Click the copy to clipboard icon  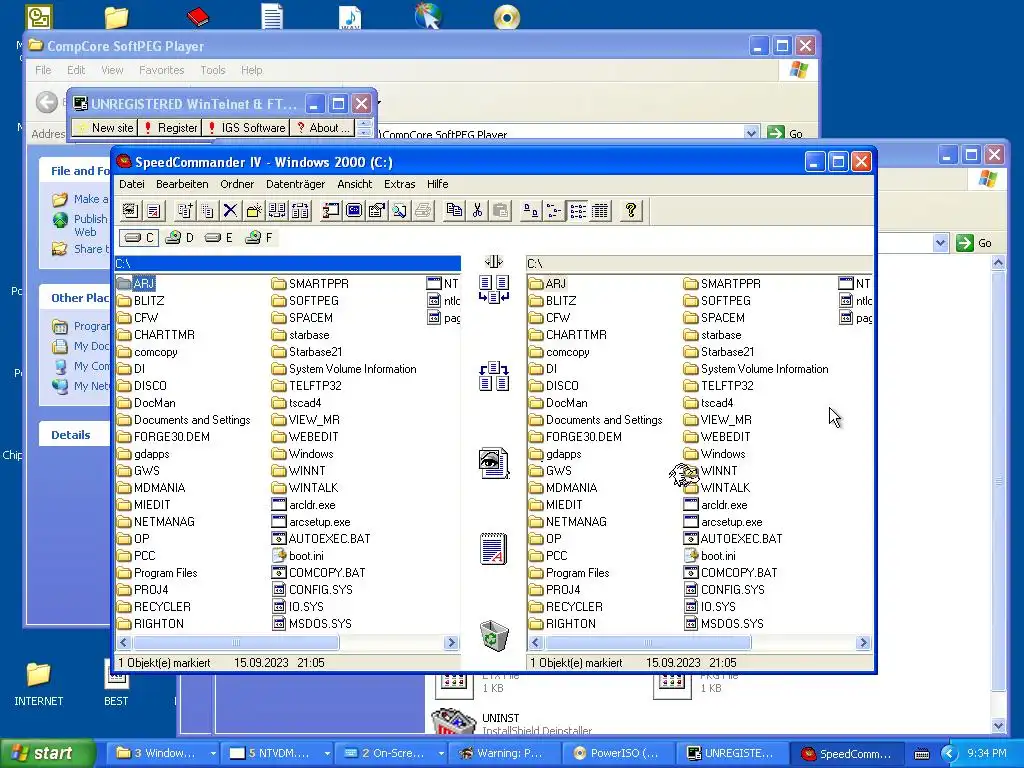(x=454, y=211)
